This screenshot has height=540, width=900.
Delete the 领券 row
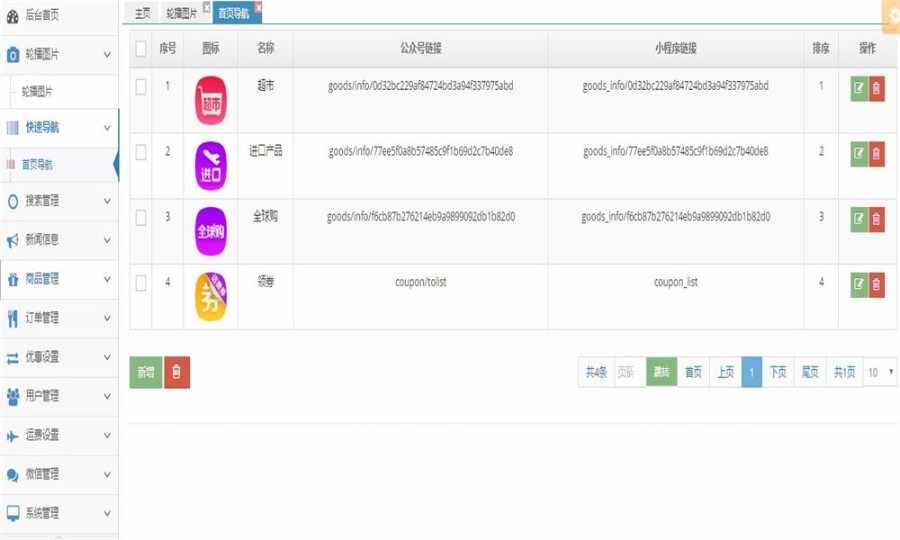[x=876, y=285]
